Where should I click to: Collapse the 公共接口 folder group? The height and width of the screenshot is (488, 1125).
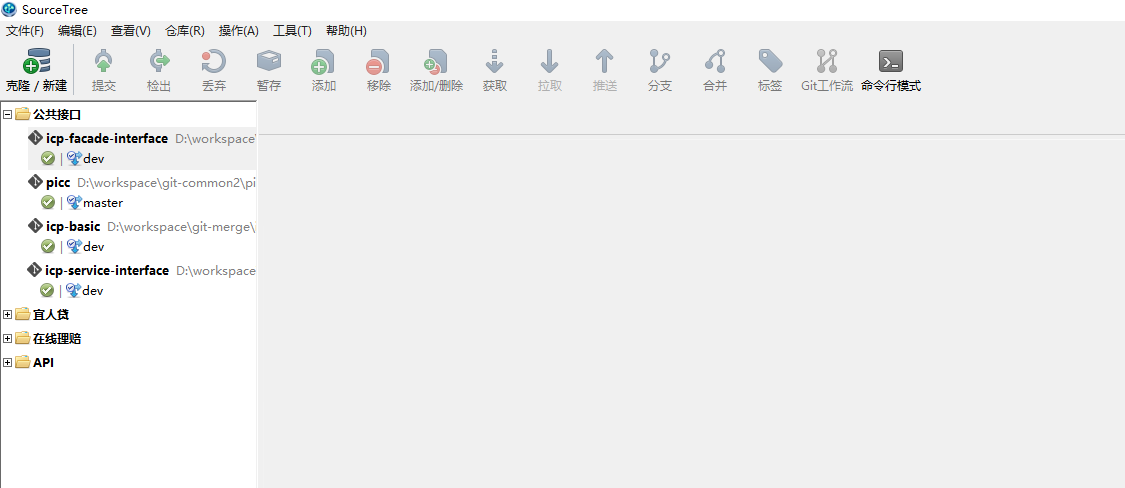click(7, 113)
